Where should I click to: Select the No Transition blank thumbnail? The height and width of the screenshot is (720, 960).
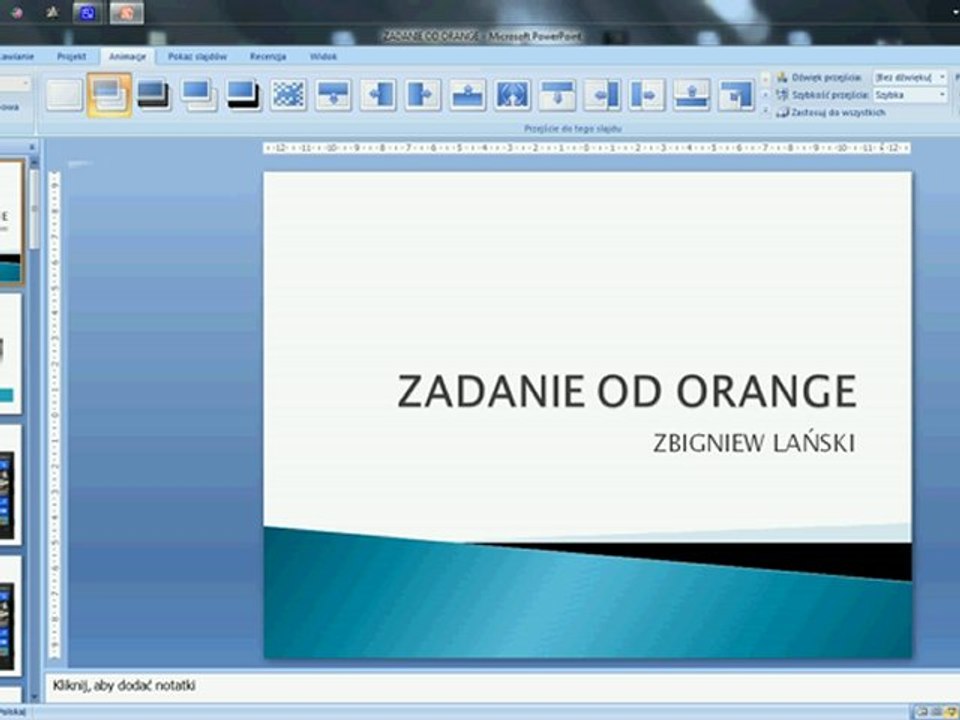[64, 95]
